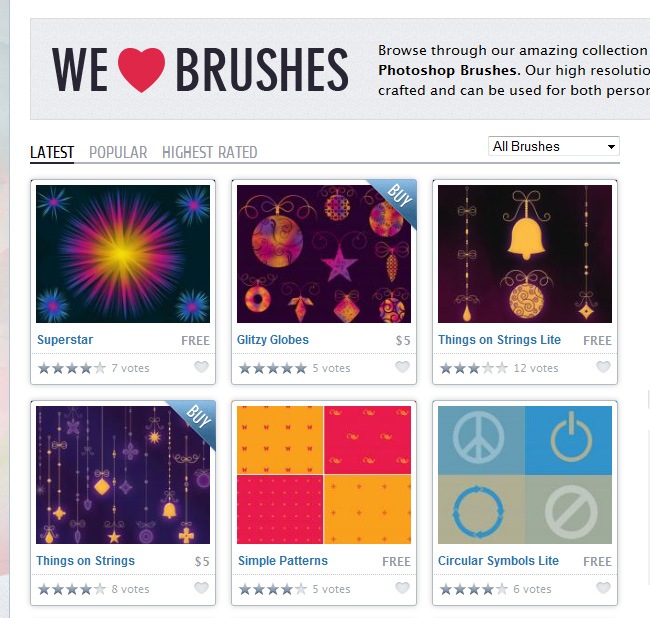The image size is (650, 618).
Task: Click the heart icon on Glitzy Globes
Action: [402, 367]
